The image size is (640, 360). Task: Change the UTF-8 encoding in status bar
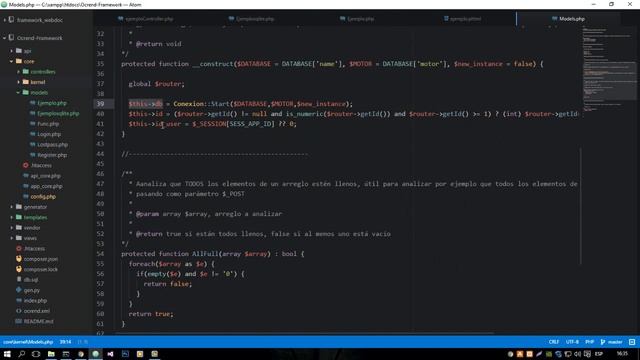[x=572, y=342]
